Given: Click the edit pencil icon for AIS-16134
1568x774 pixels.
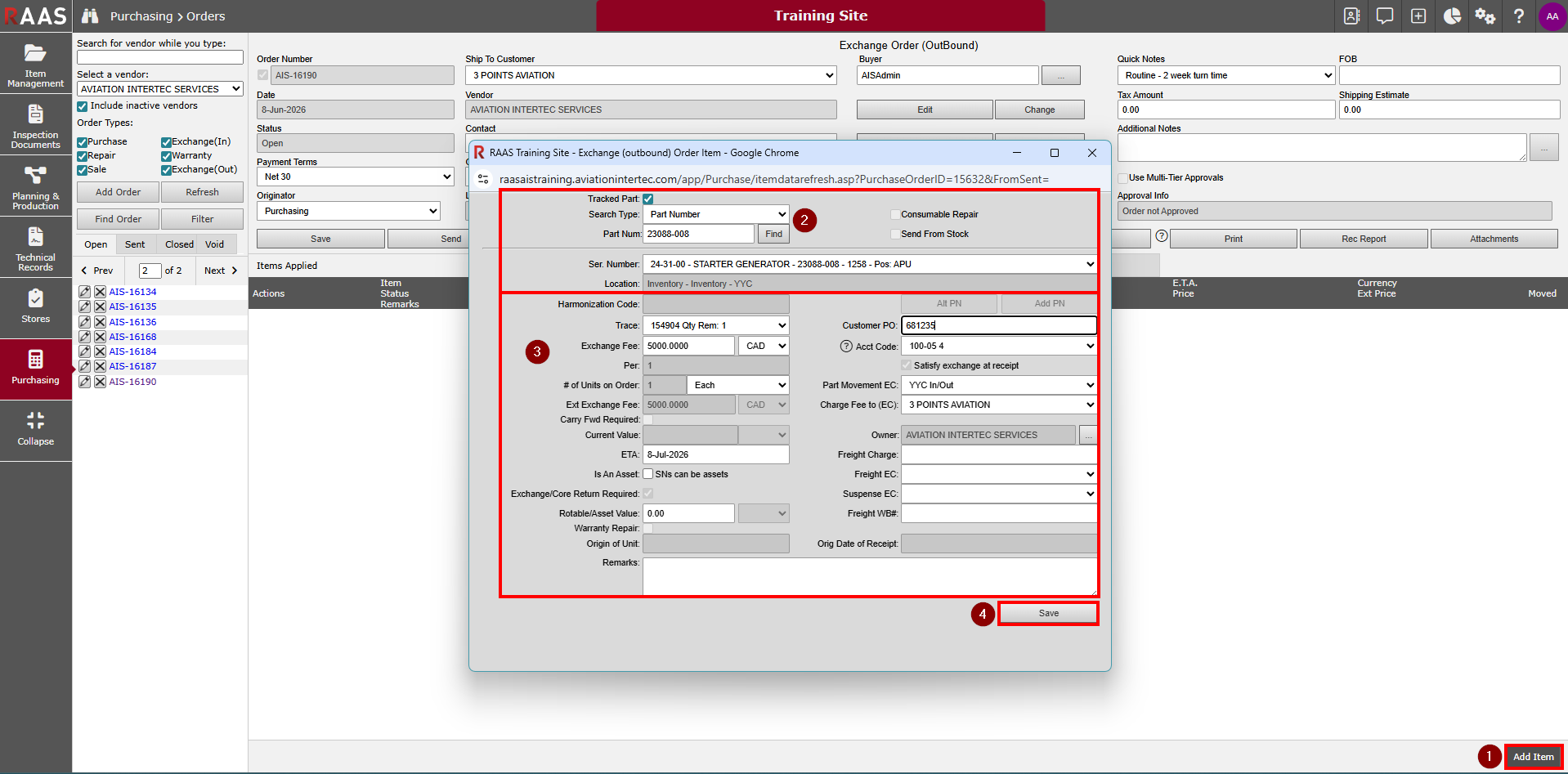Looking at the screenshot, I should (84, 292).
